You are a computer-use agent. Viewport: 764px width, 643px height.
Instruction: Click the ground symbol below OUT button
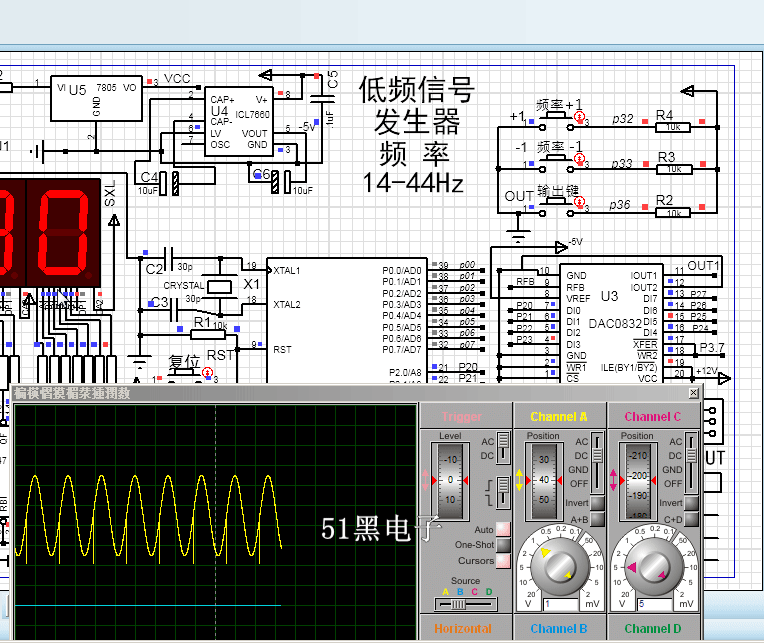tap(518, 236)
